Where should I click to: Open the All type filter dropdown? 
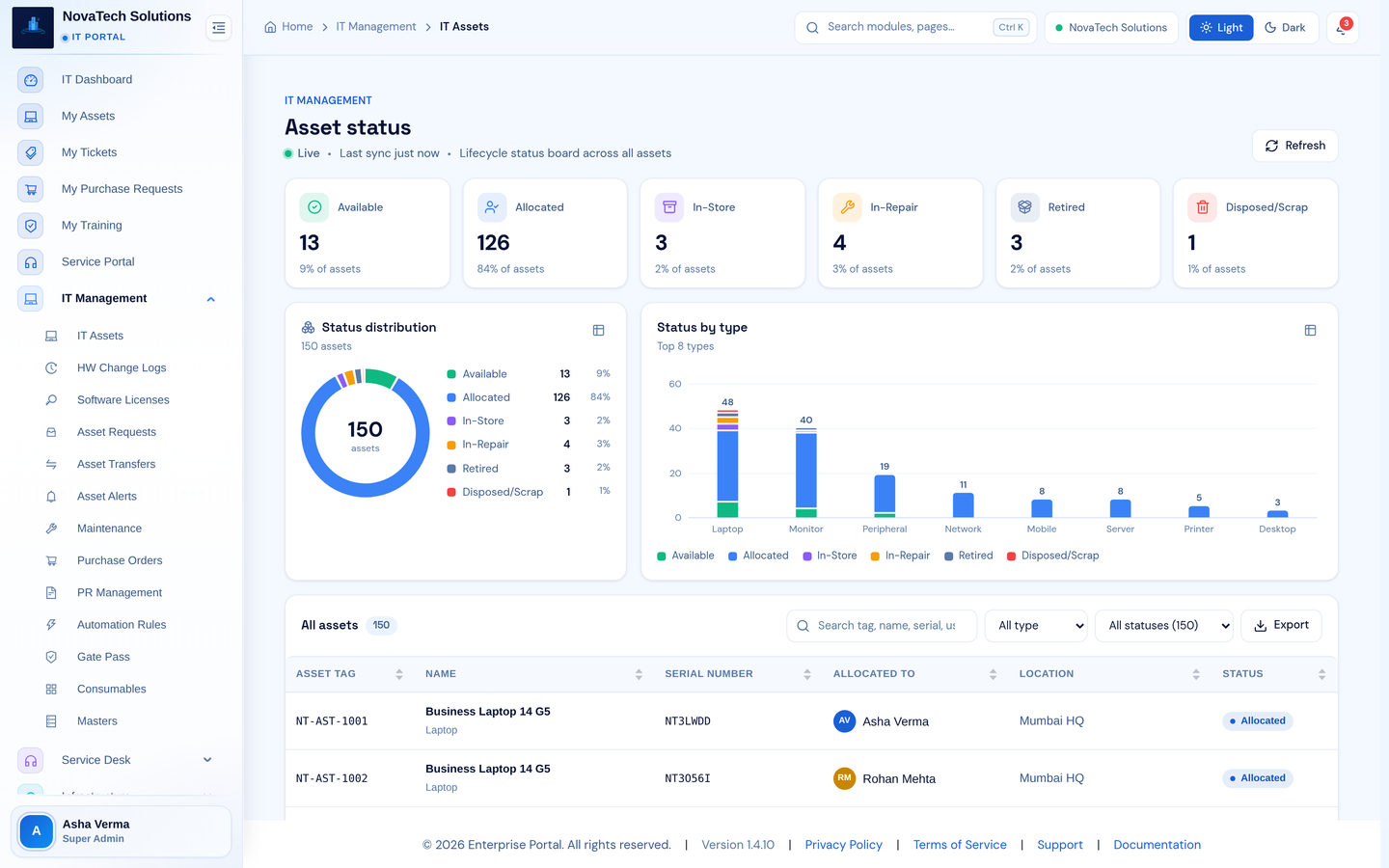pos(1036,626)
